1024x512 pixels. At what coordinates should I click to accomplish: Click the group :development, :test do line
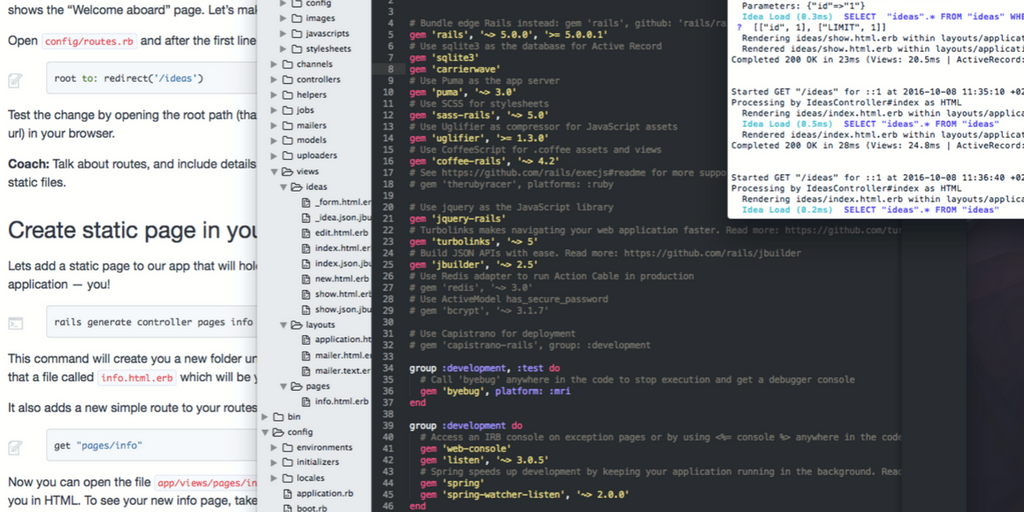[x=484, y=368]
